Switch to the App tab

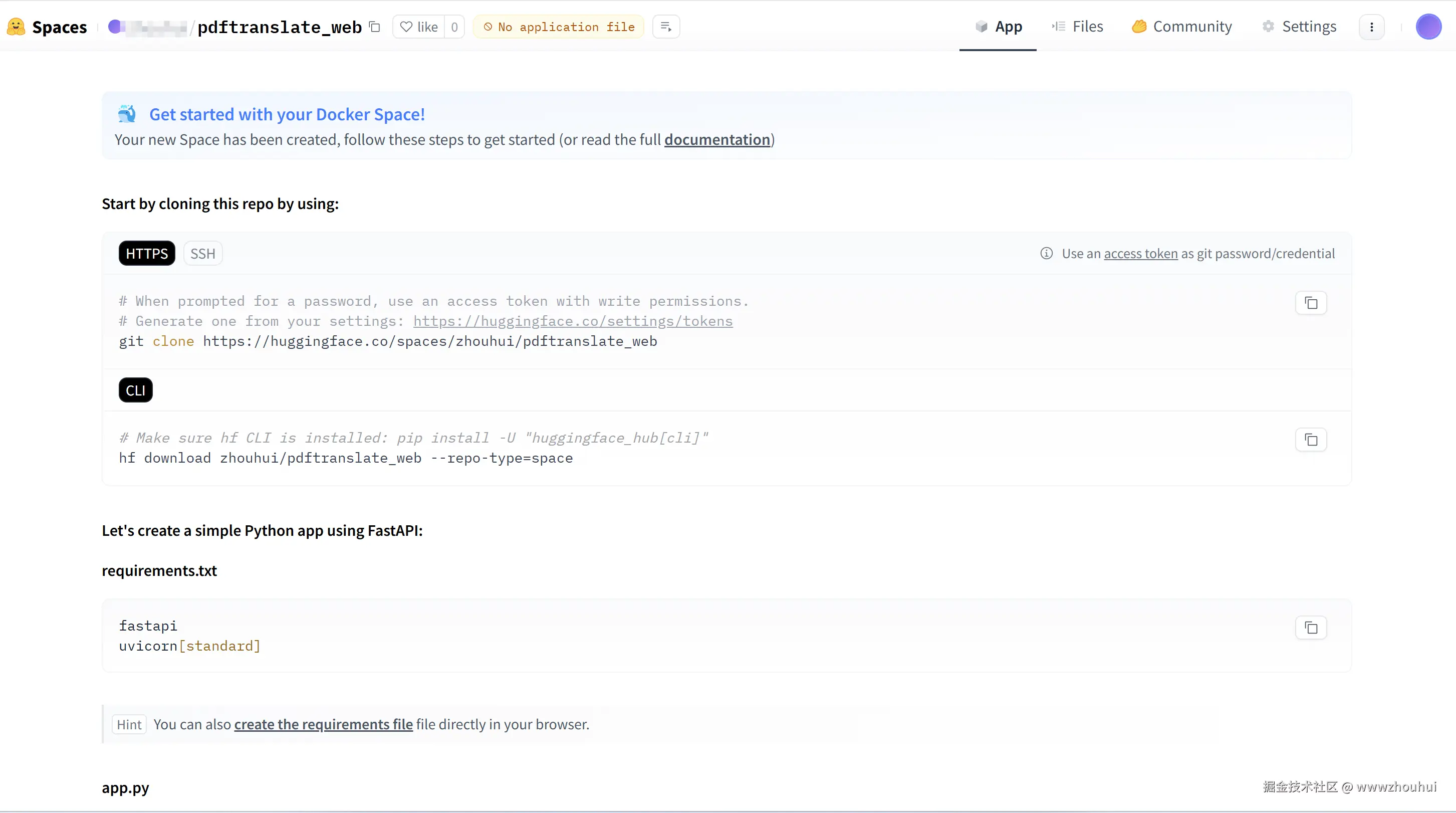998,27
